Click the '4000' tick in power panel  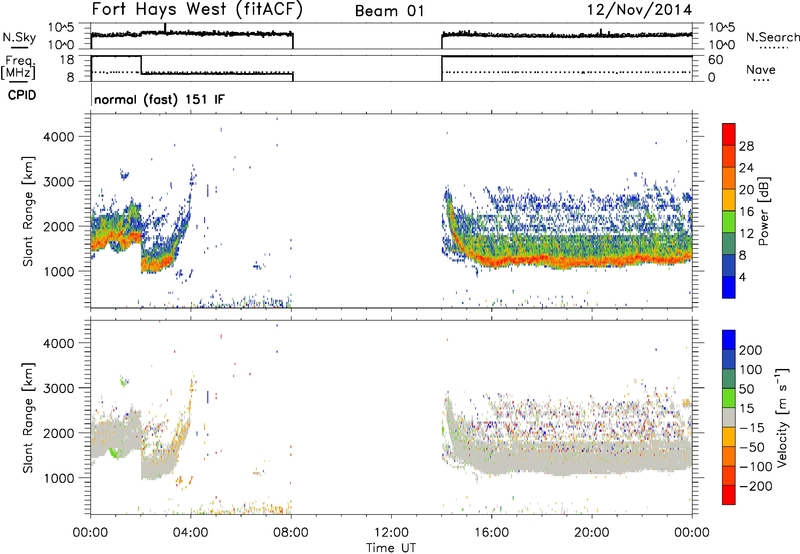[58, 137]
